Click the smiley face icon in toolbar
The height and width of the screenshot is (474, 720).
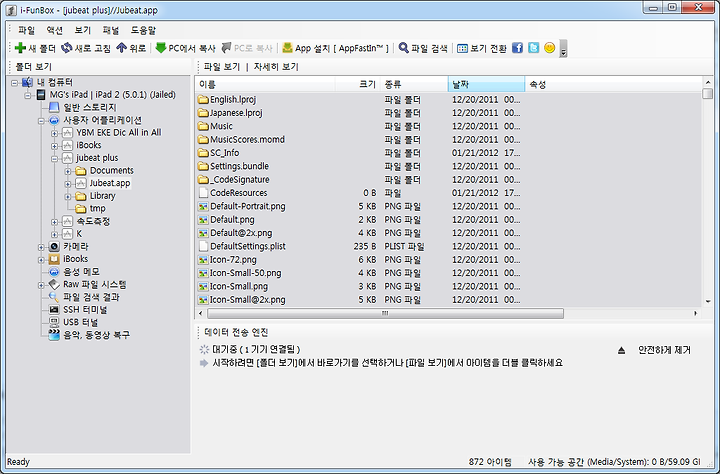pyautogui.click(x=550, y=48)
